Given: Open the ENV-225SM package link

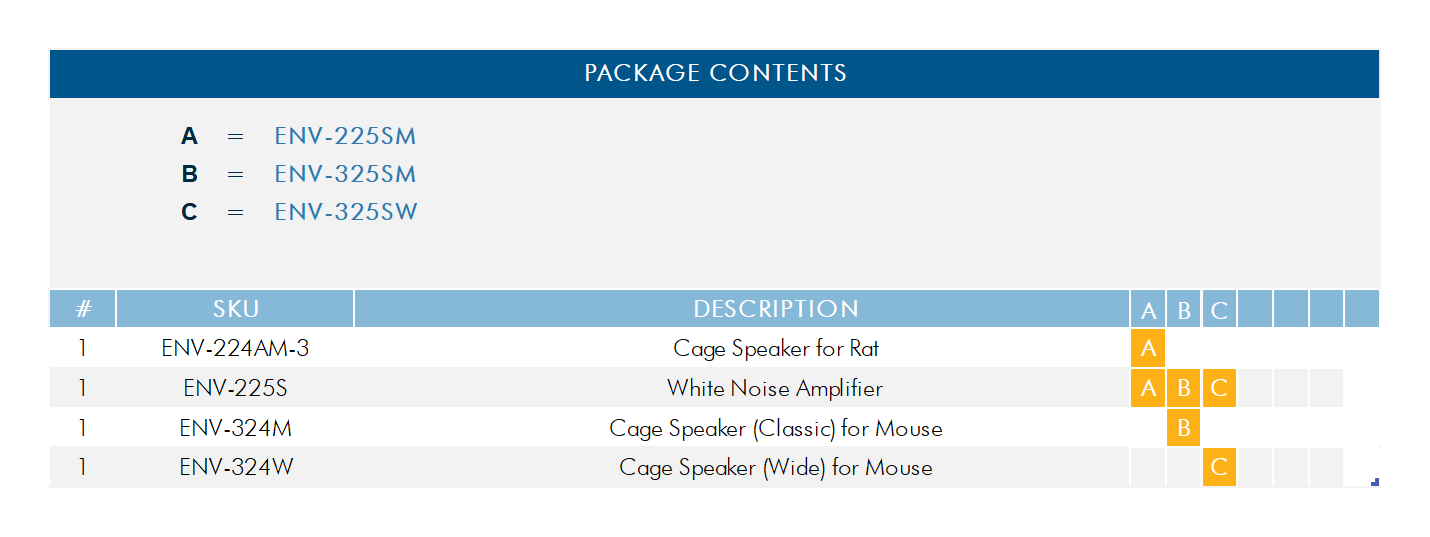Looking at the screenshot, I should click(345, 136).
